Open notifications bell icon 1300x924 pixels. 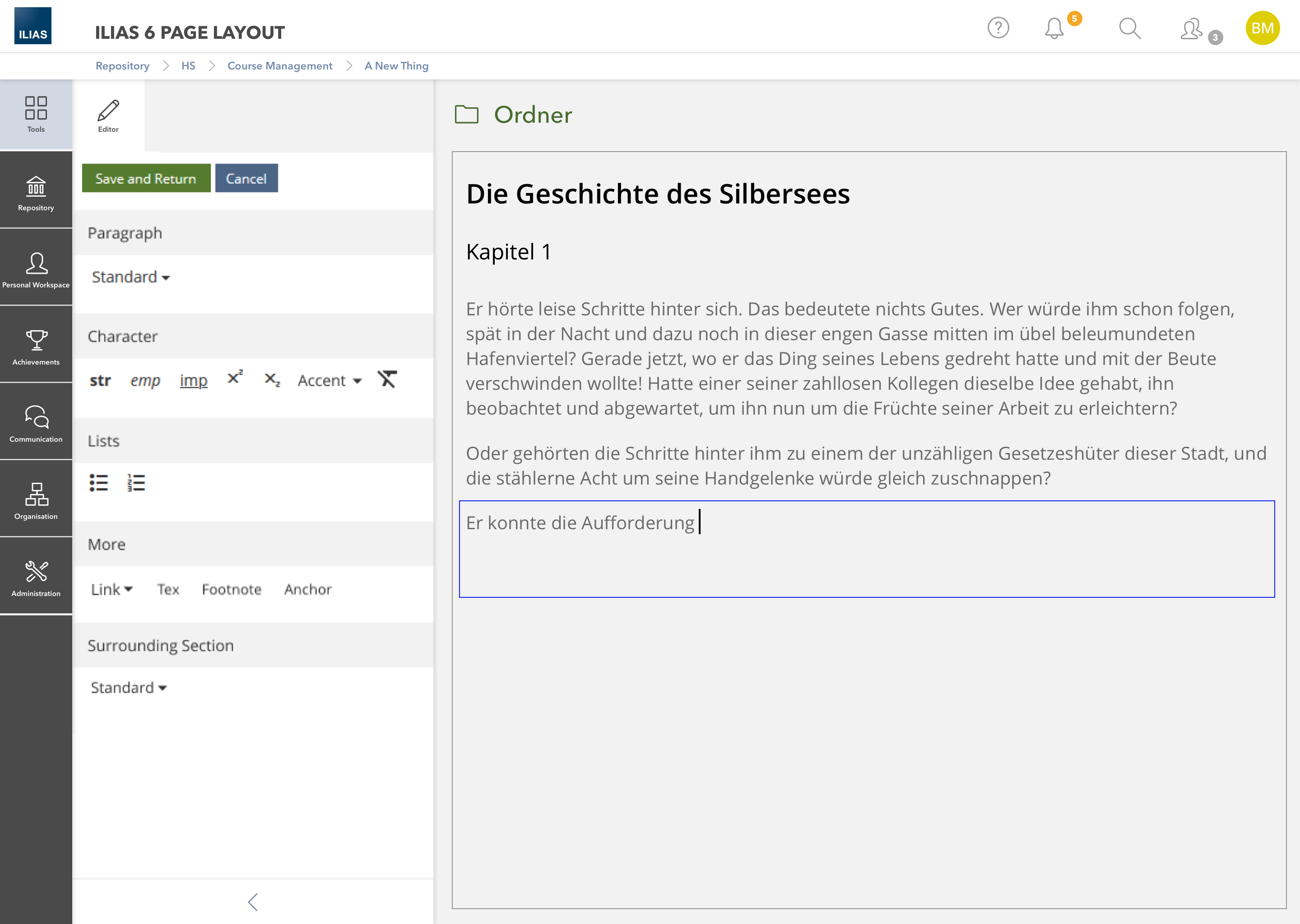[x=1054, y=28]
